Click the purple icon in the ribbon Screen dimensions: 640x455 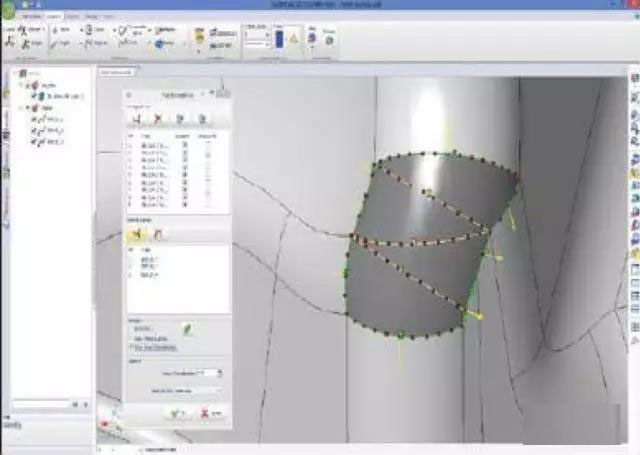(311, 38)
